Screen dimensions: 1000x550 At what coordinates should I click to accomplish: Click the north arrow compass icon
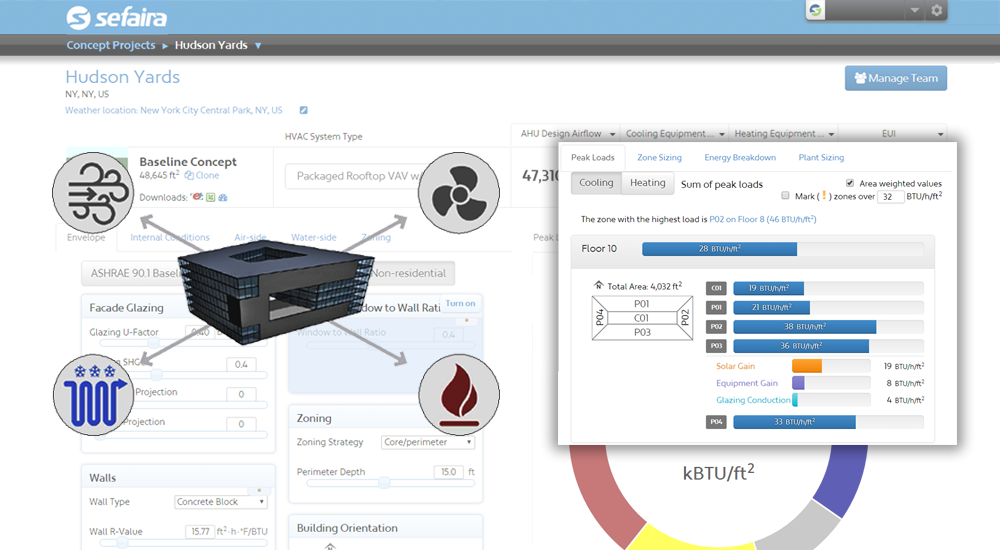598,285
